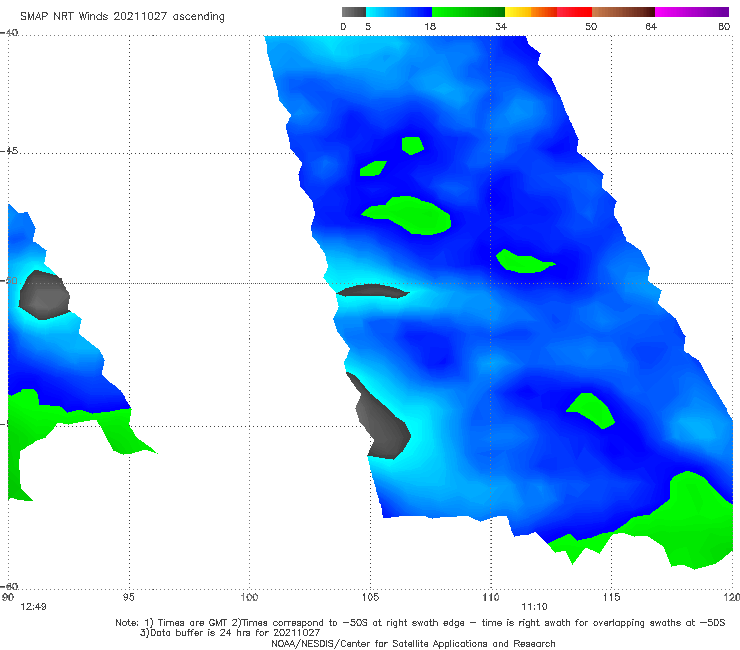Click the '18' label under the color bar
This screenshot has width=740, height=650.
(430, 27)
